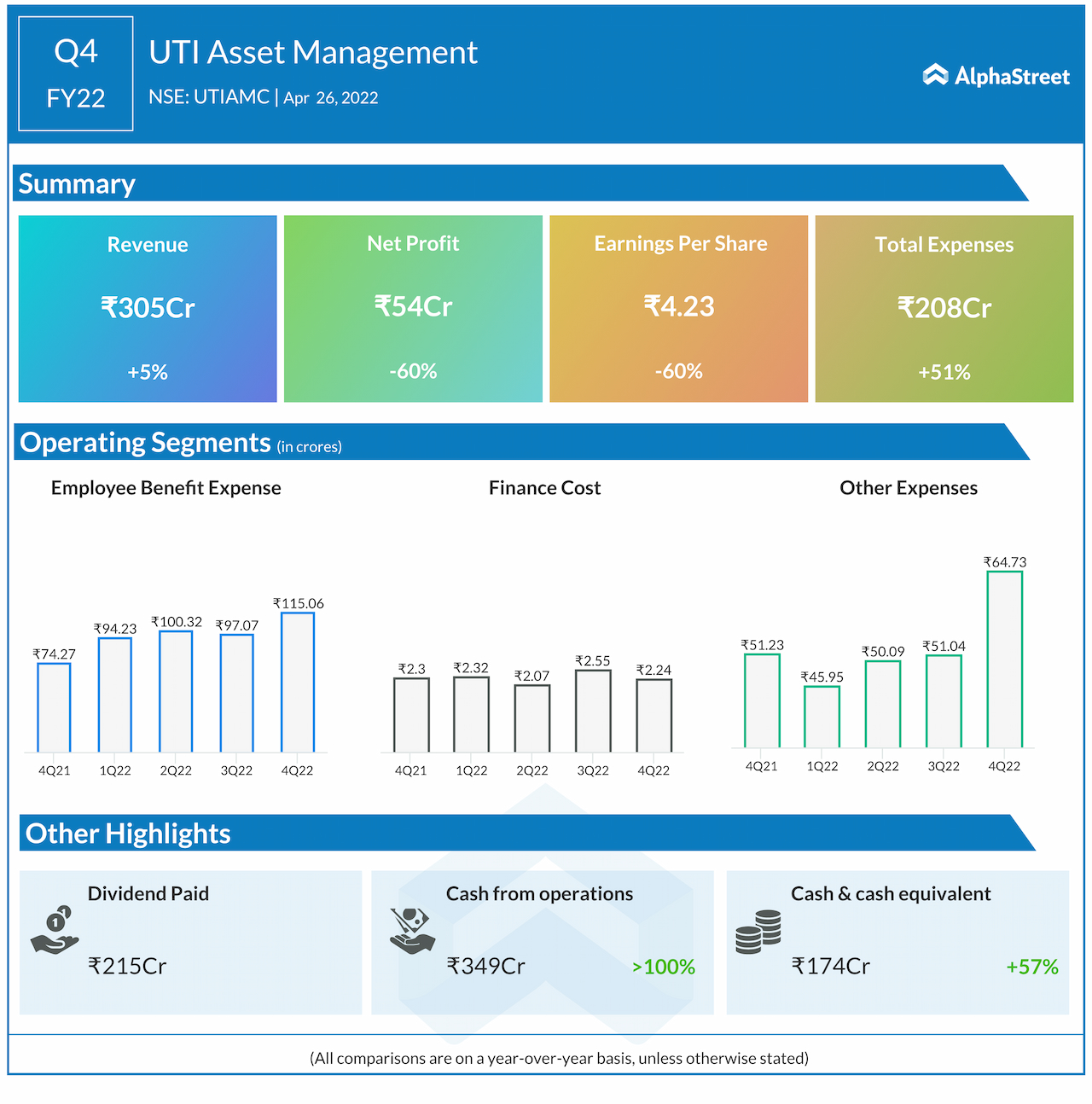Screen dimensions: 1092x1104
Task: Click the 1Q22 Other Expenses bar ₹45.95
Action: (x=822, y=717)
